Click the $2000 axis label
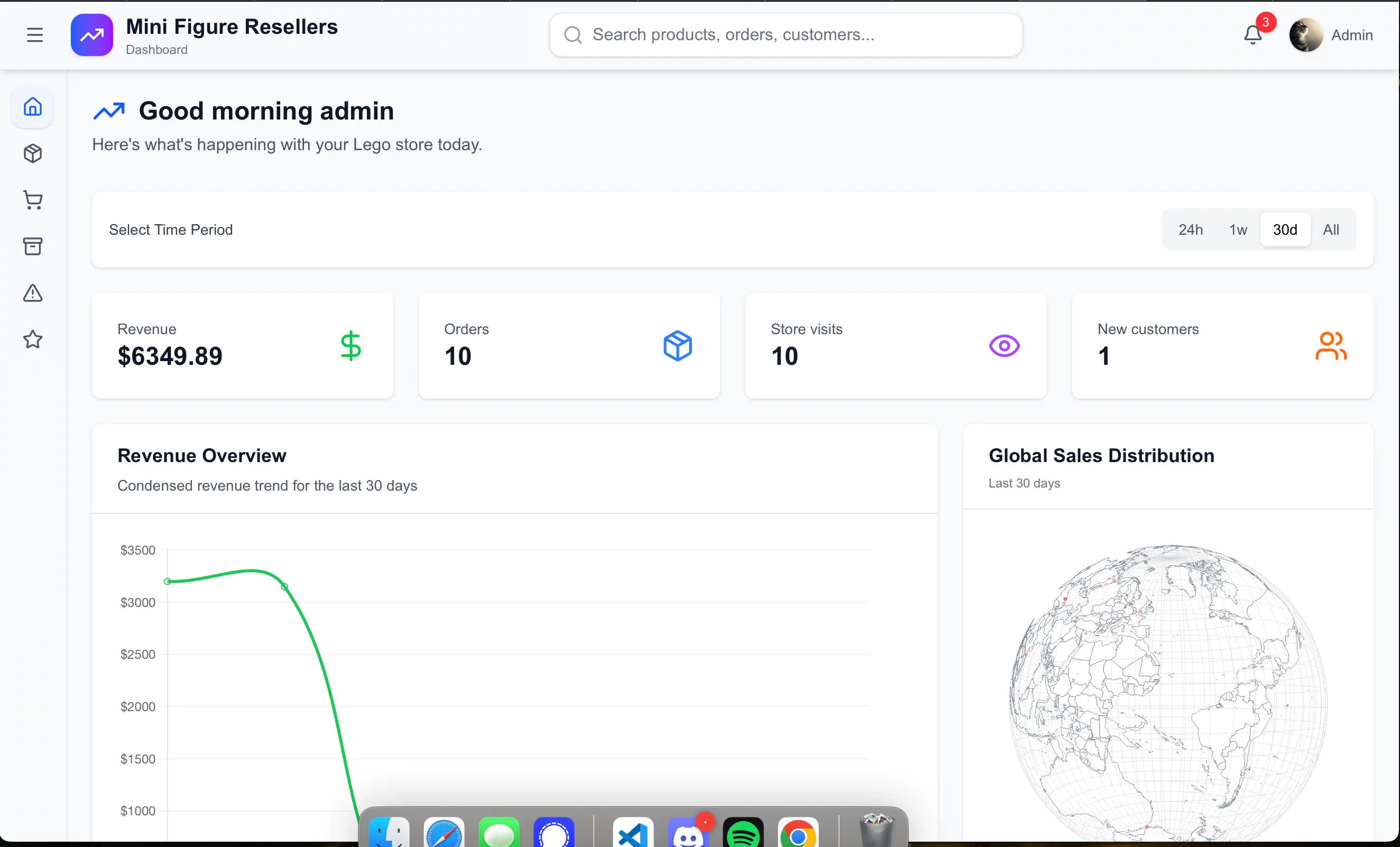The image size is (1400, 847). pyautogui.click(x=137, y=707)
